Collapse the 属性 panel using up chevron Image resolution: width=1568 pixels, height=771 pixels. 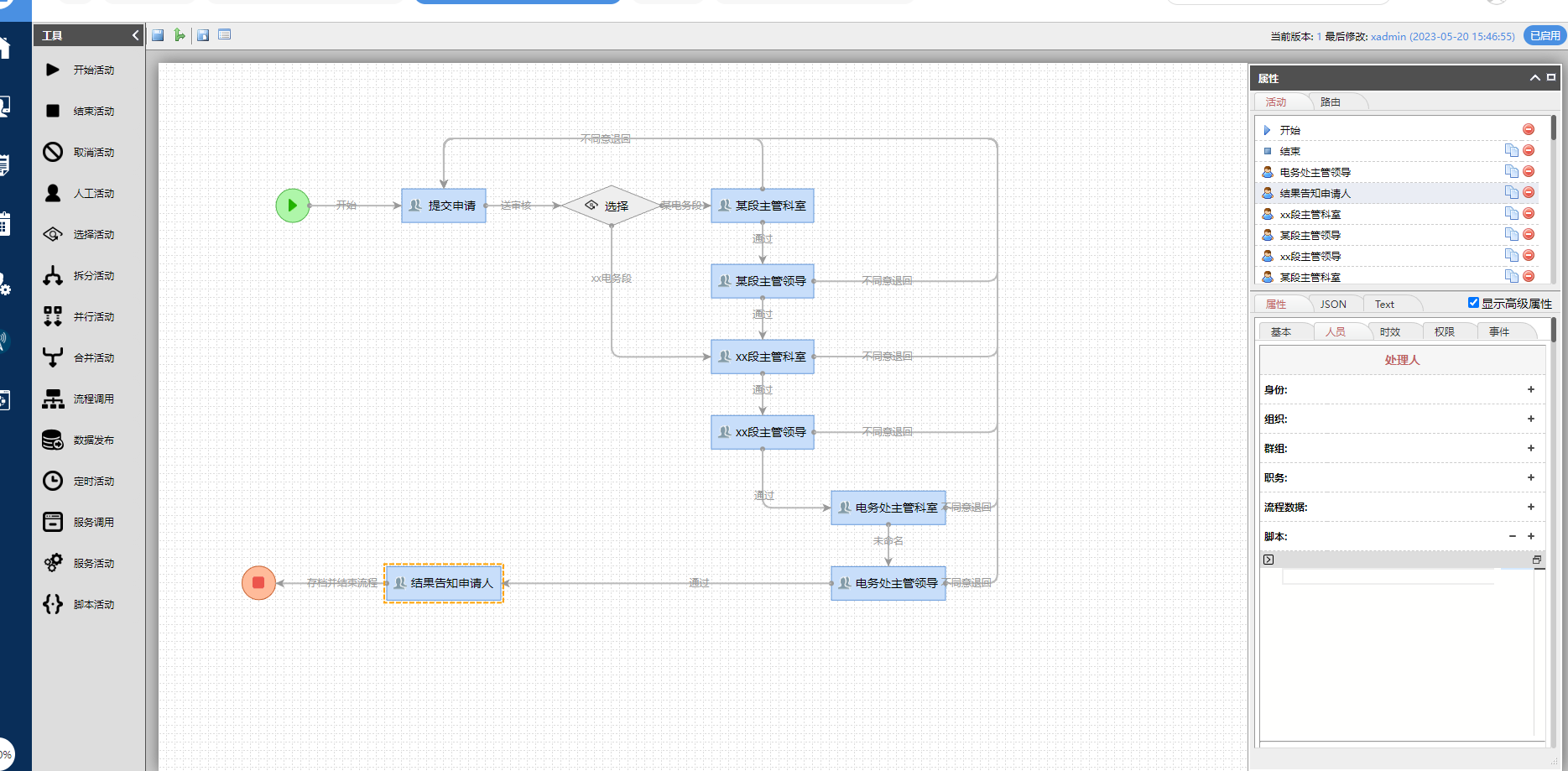1534,78
